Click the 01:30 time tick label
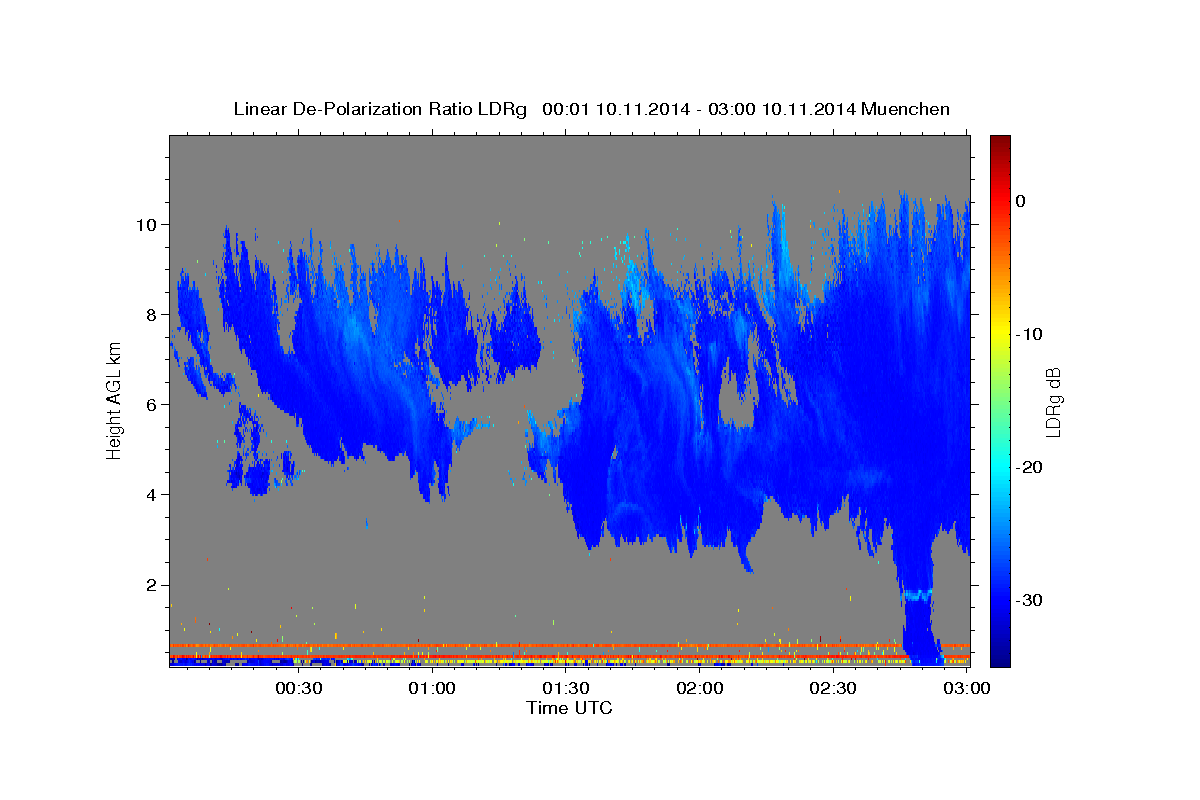1200x800 pixels. point(566,689)
